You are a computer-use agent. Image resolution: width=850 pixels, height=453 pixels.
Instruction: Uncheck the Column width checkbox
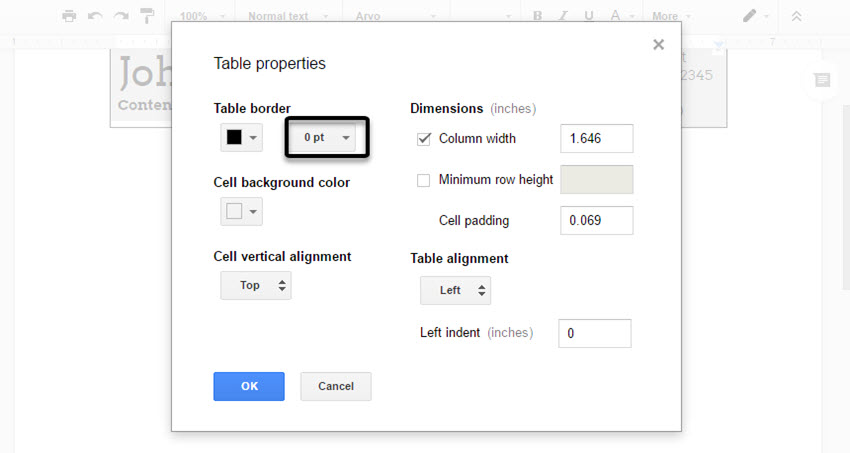pos(424,139)
